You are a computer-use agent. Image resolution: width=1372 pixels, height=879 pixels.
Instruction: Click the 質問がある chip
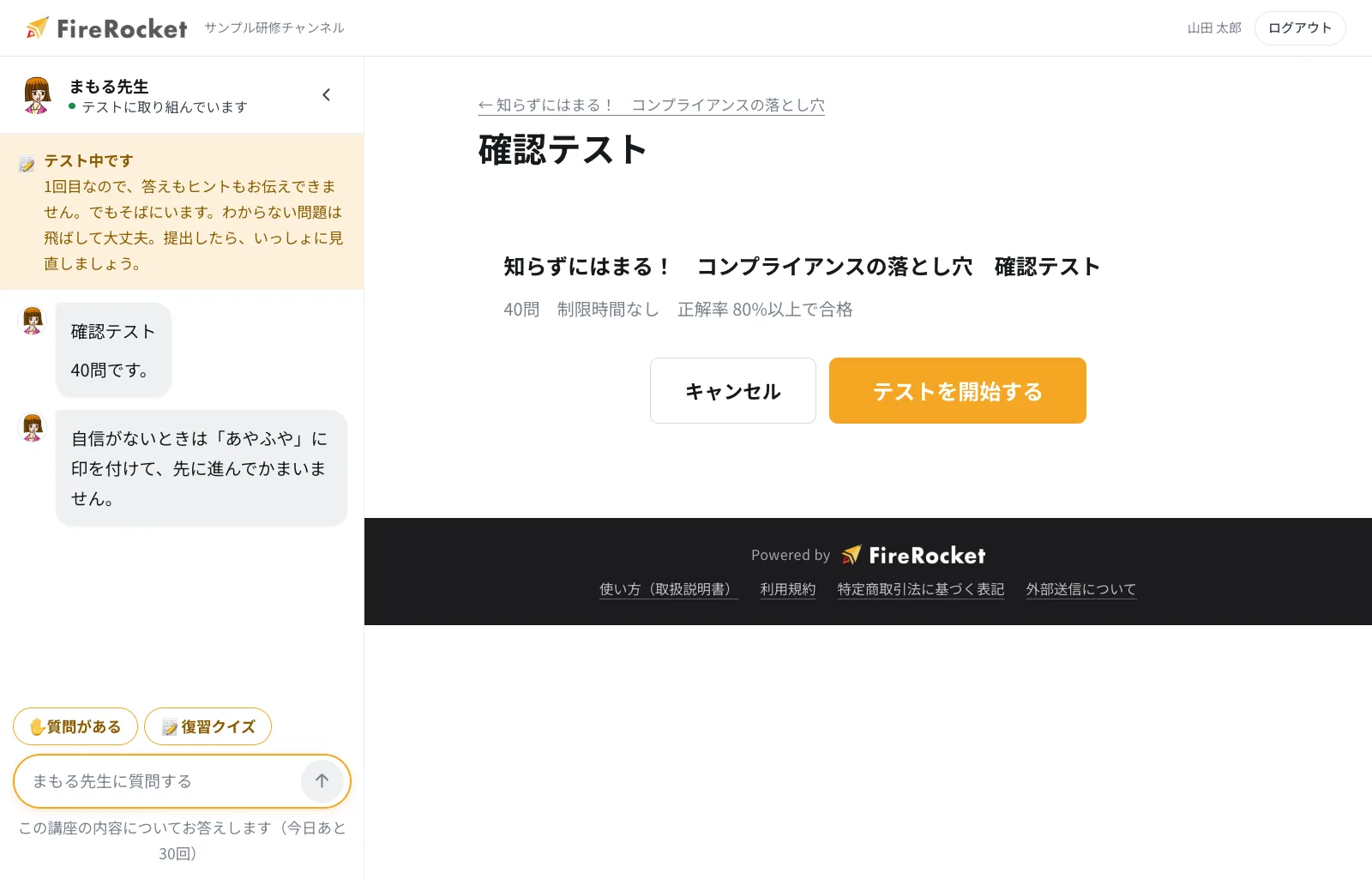click(x=75, y=726)
